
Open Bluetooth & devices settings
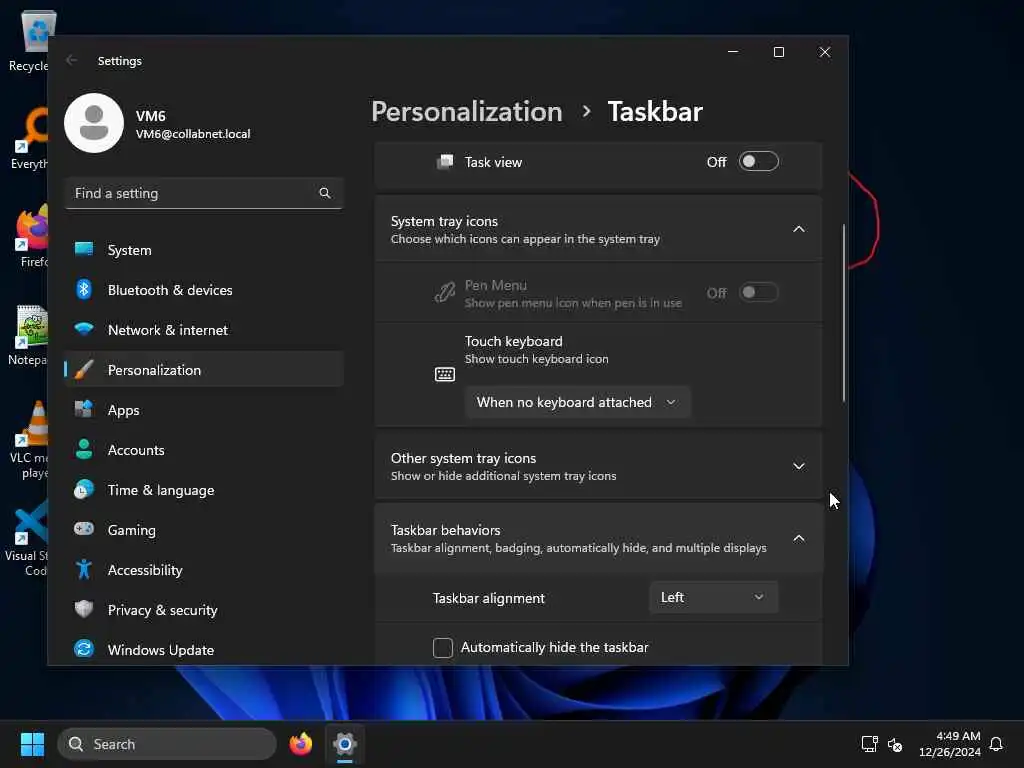[204, 290]
